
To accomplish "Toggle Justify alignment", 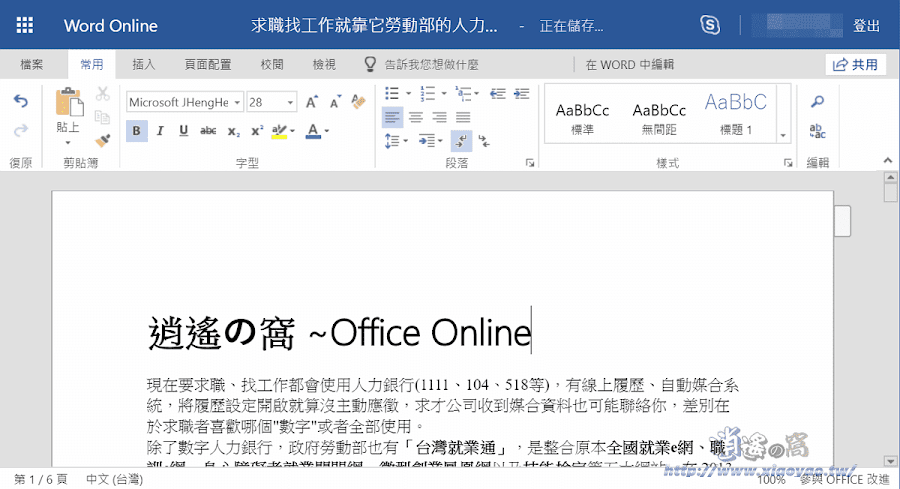I will coord(463,118).
